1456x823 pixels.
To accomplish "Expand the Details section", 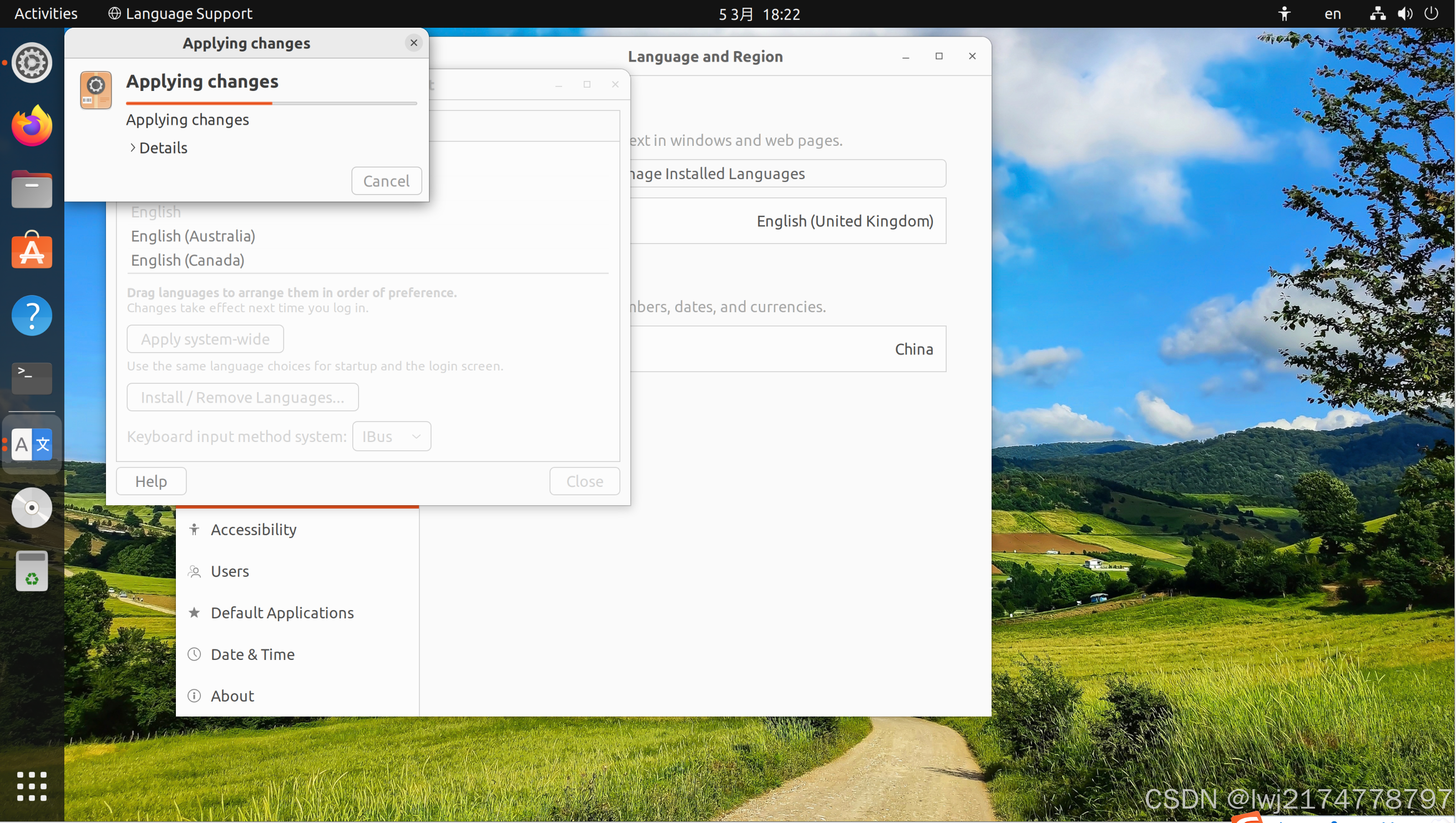I will pos(158,148).
